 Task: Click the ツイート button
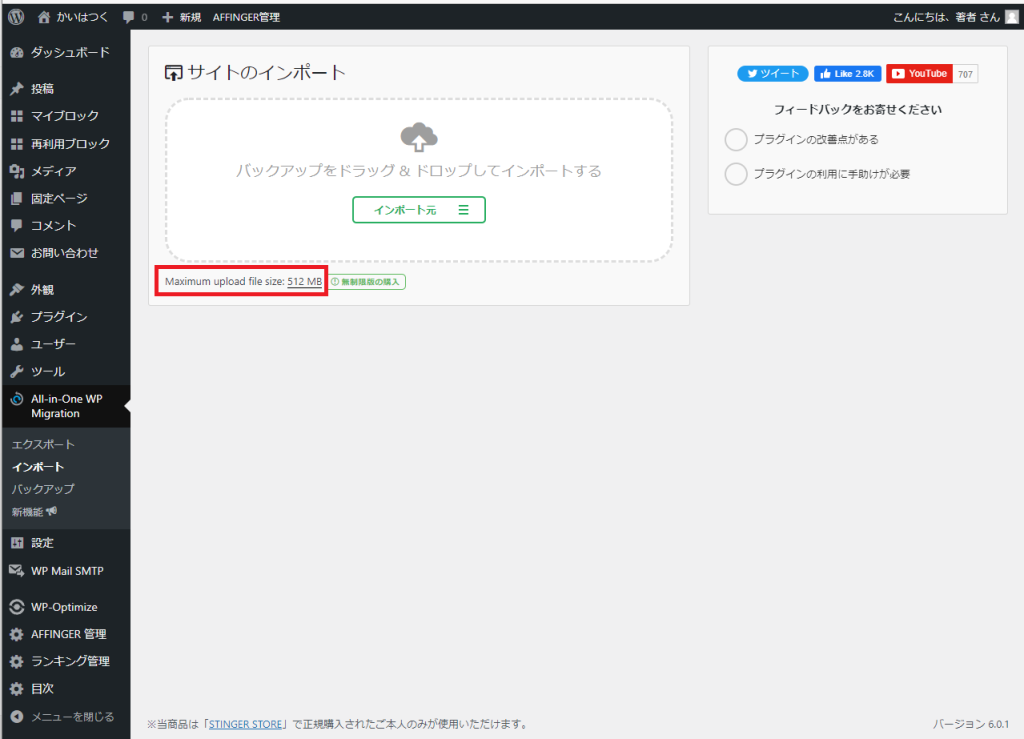click(x=773, y=74)
